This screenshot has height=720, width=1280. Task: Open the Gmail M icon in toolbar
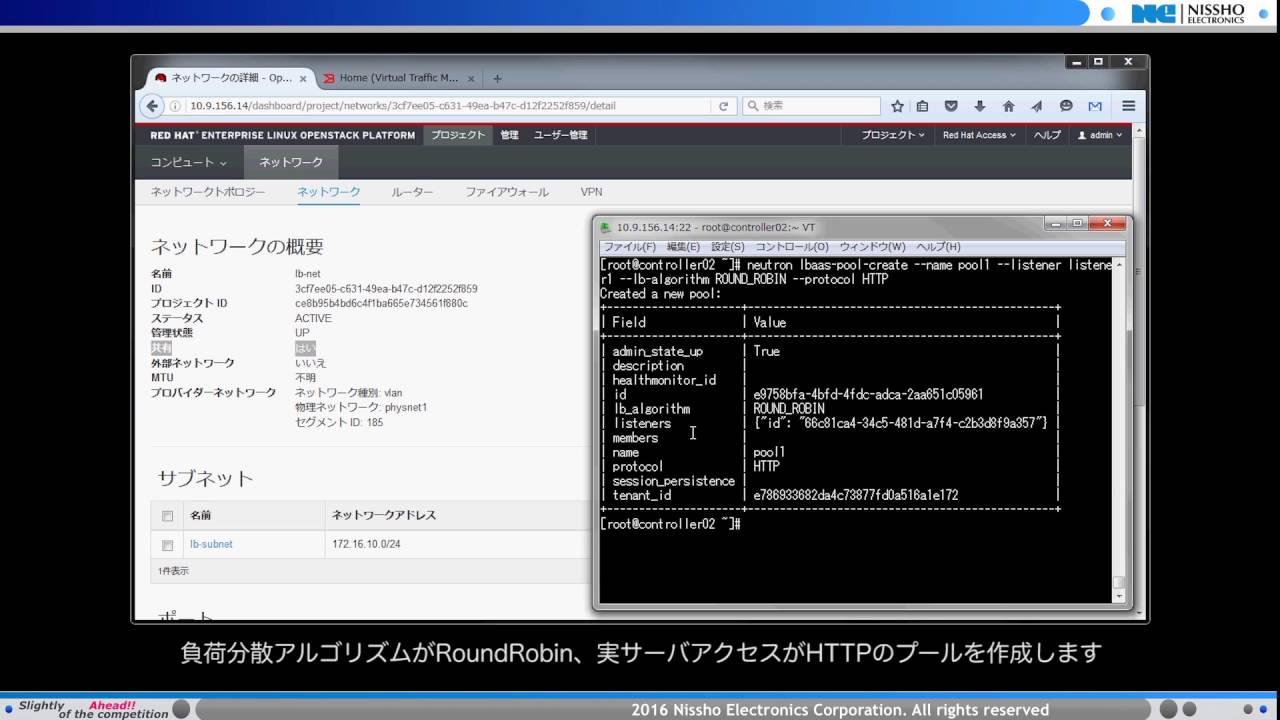pyautogui.click(x=1095, y=106)
